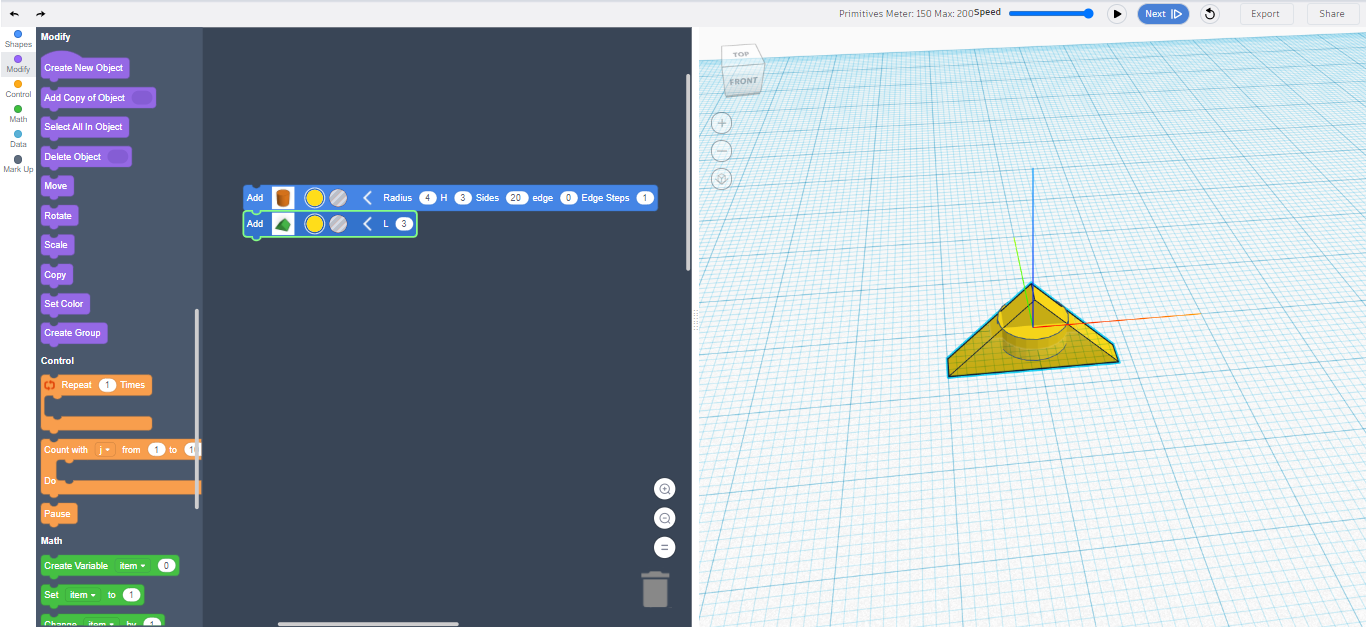Click the TOP face of view cube

click(740, 55)
